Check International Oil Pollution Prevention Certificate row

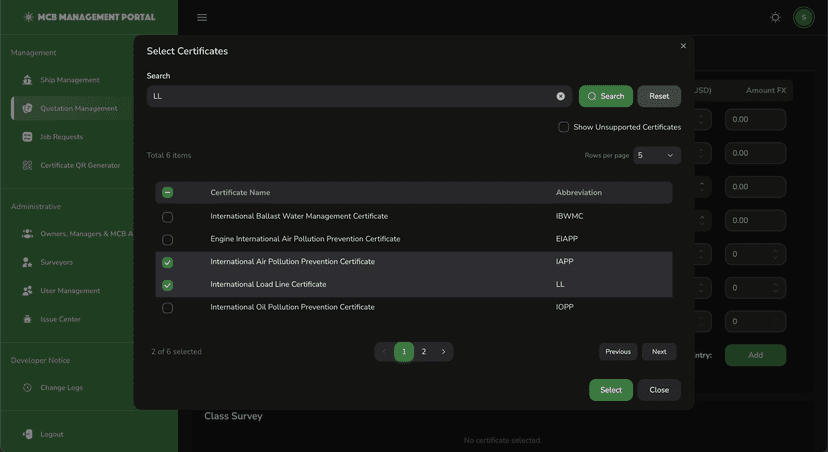click(167, 308)
